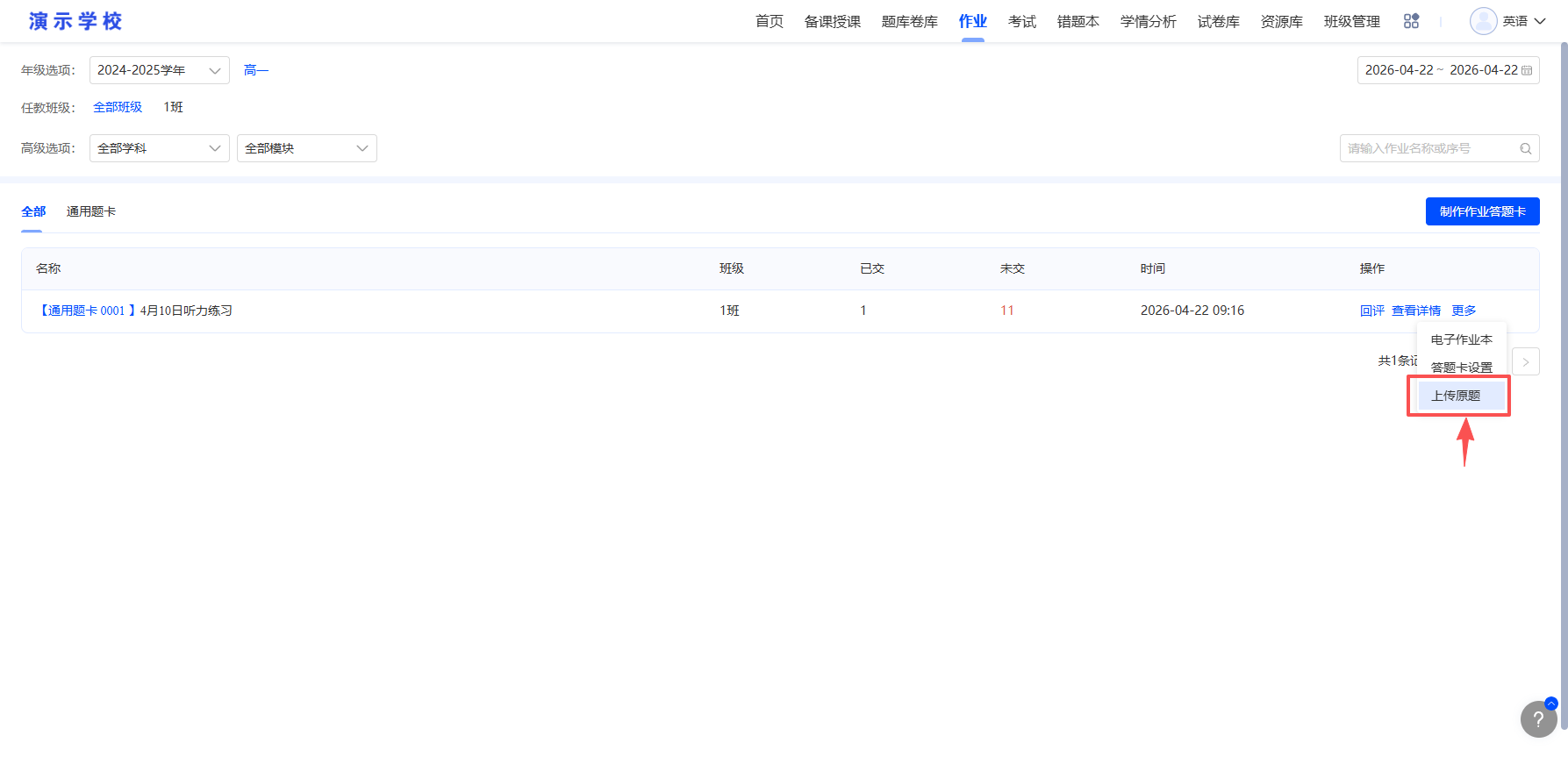
Task: Switch to the 通用题卡 tab
Action: 91,211
